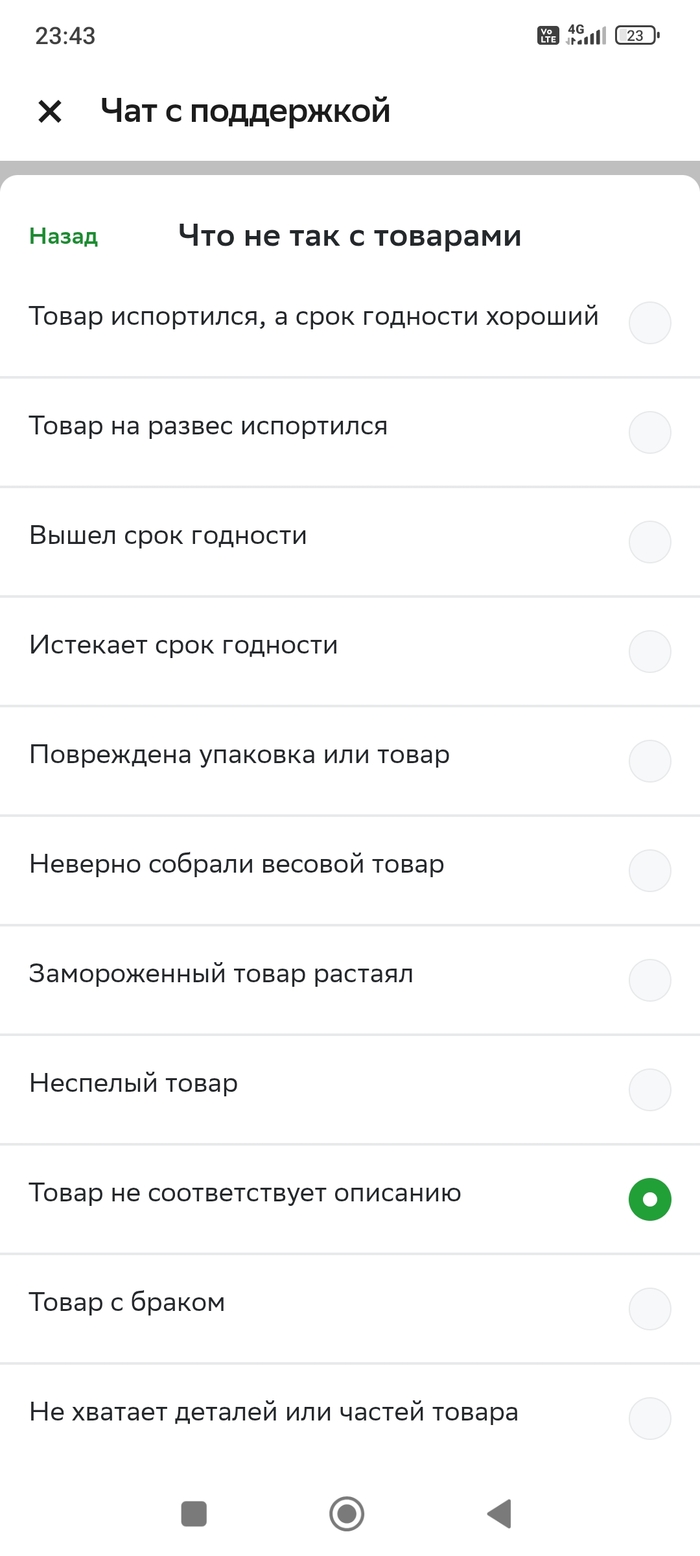Tap the 4G signal strength icon
The height and width of the screenshot is (1556, 700).
pos(586,36)
